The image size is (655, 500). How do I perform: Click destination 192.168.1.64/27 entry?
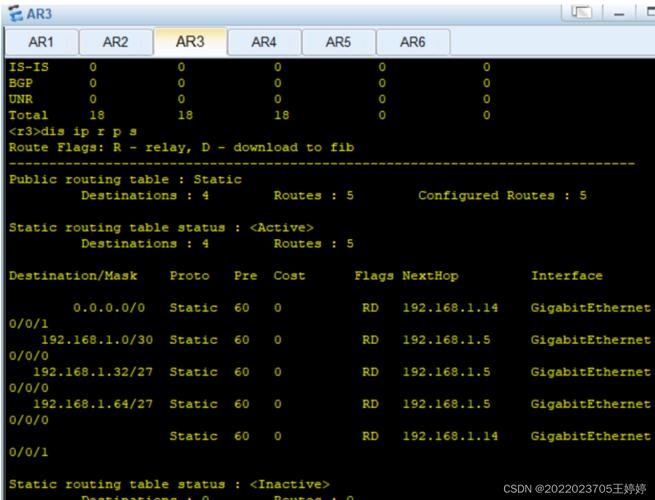93,404
